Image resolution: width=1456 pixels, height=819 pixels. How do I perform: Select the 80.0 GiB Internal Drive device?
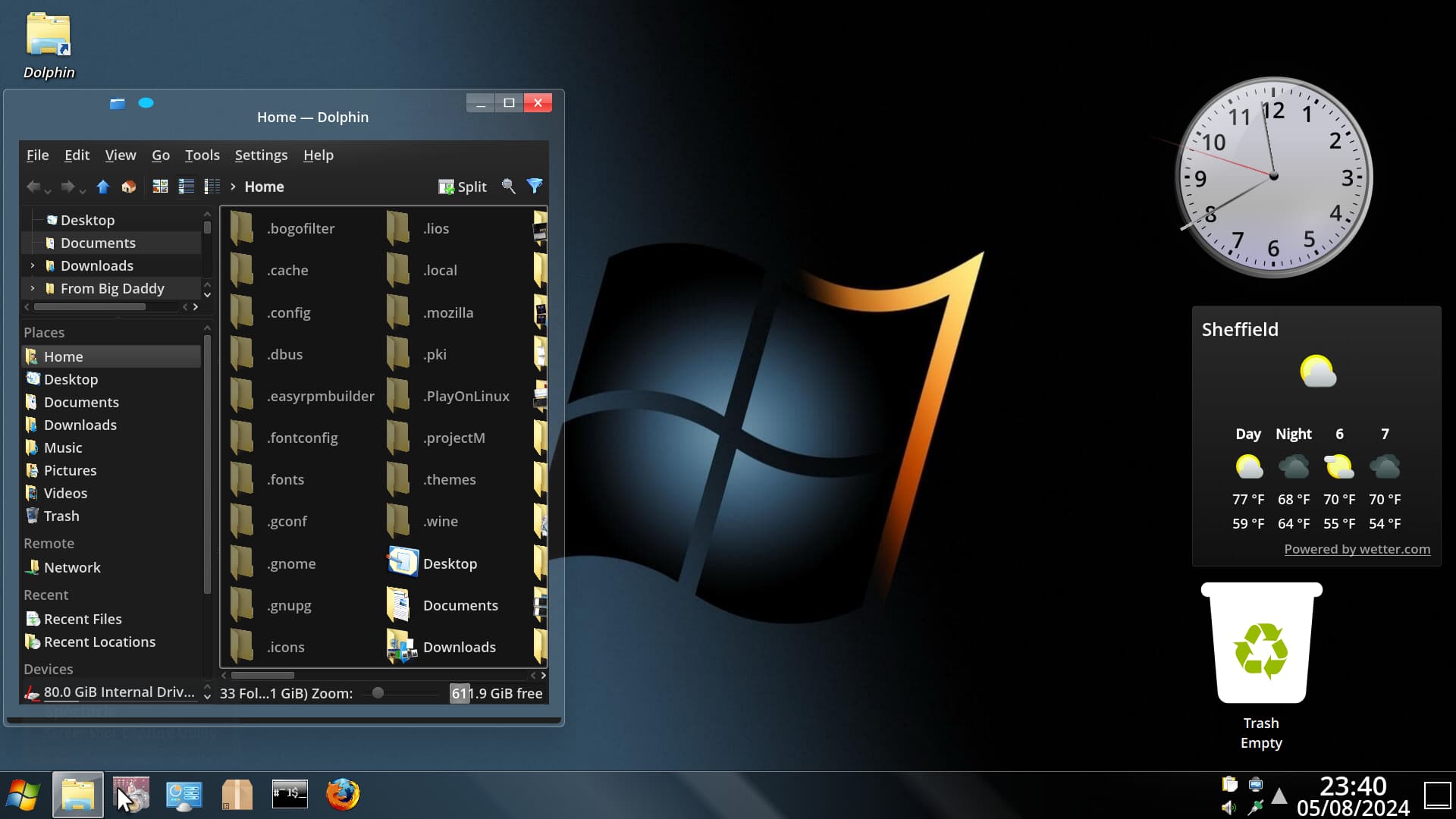pyautogui.click(x=111, y=692)
